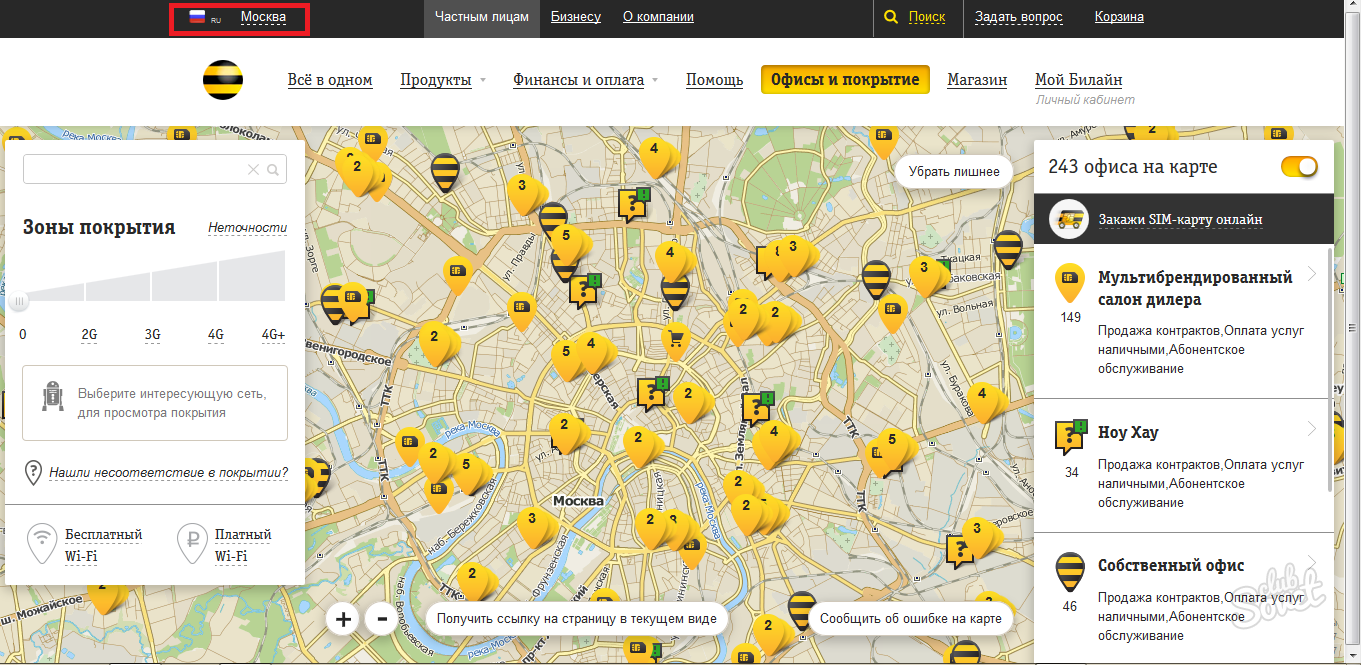Click the paid Wi-Fi ruble pin icon
Viewport: 1361px width, 665px height.
pyautogui.click(x=190, y=543)
